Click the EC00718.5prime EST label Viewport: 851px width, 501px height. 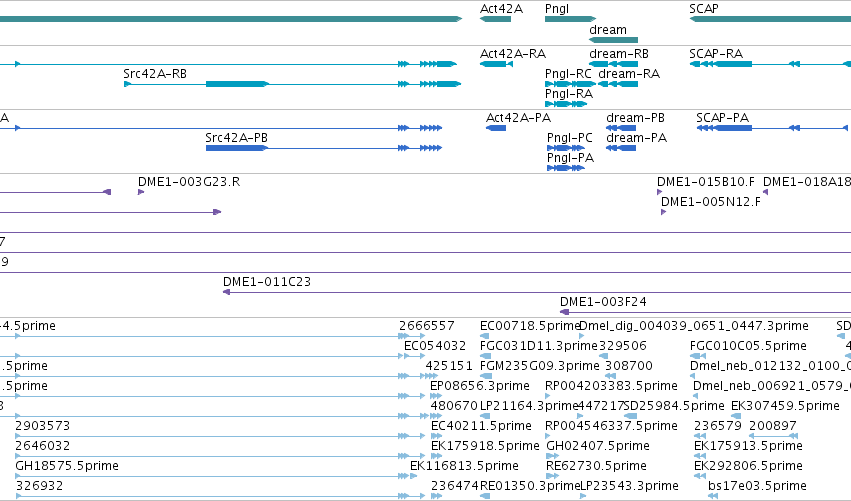(x=530, y=326)
